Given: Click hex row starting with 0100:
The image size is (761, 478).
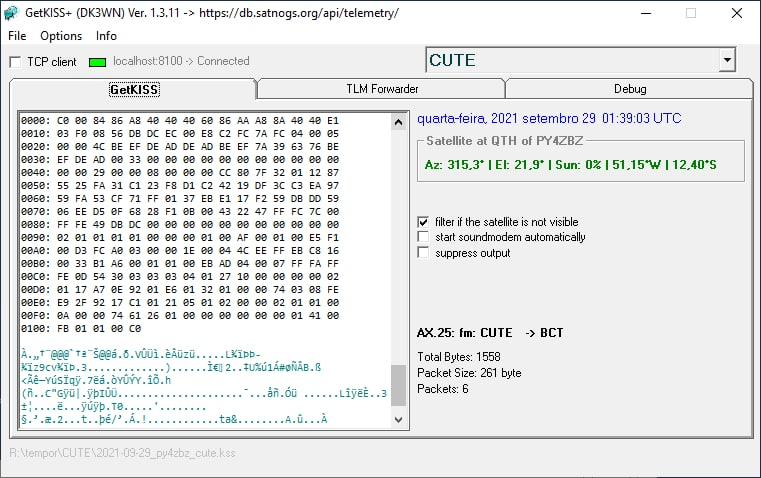Looking at the screenshot, I should click(81, 329).
